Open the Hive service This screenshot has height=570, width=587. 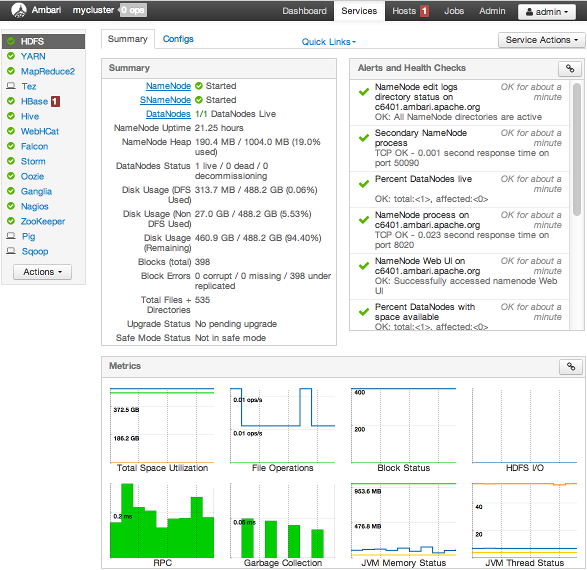tap(30, 116)
